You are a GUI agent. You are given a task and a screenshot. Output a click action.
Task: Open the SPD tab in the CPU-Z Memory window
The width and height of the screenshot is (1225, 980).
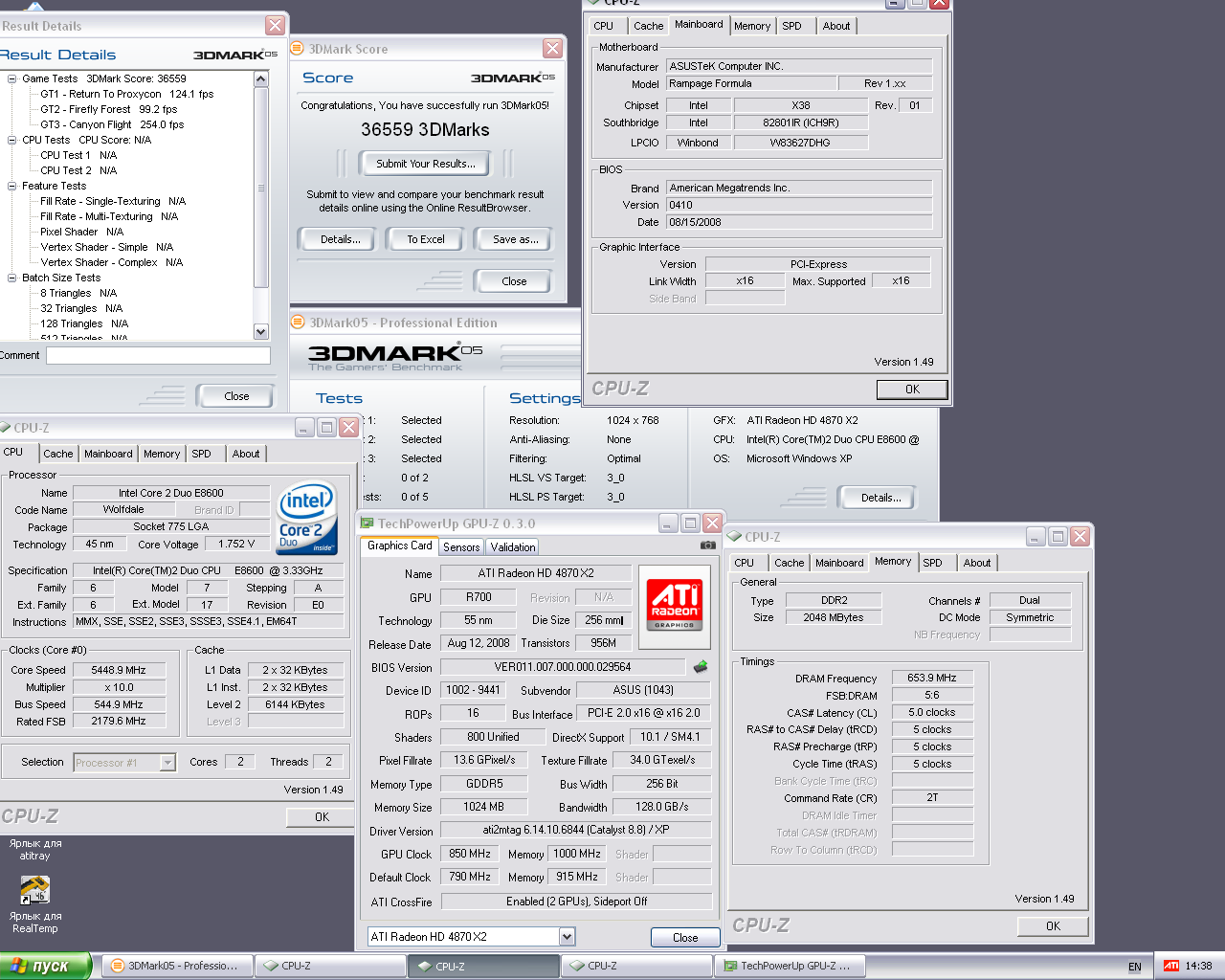(932, 563)
